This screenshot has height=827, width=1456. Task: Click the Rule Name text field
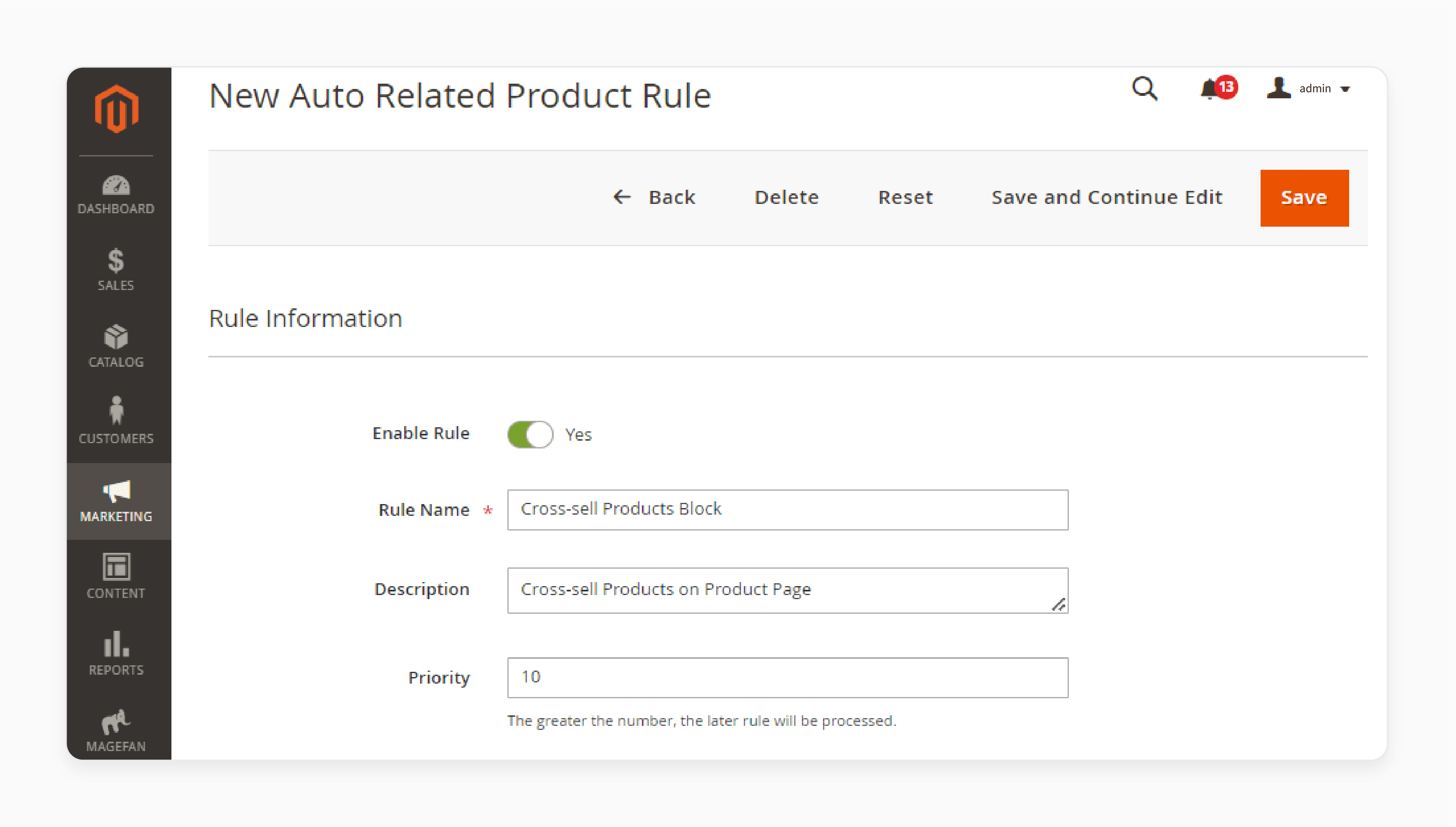787,509
